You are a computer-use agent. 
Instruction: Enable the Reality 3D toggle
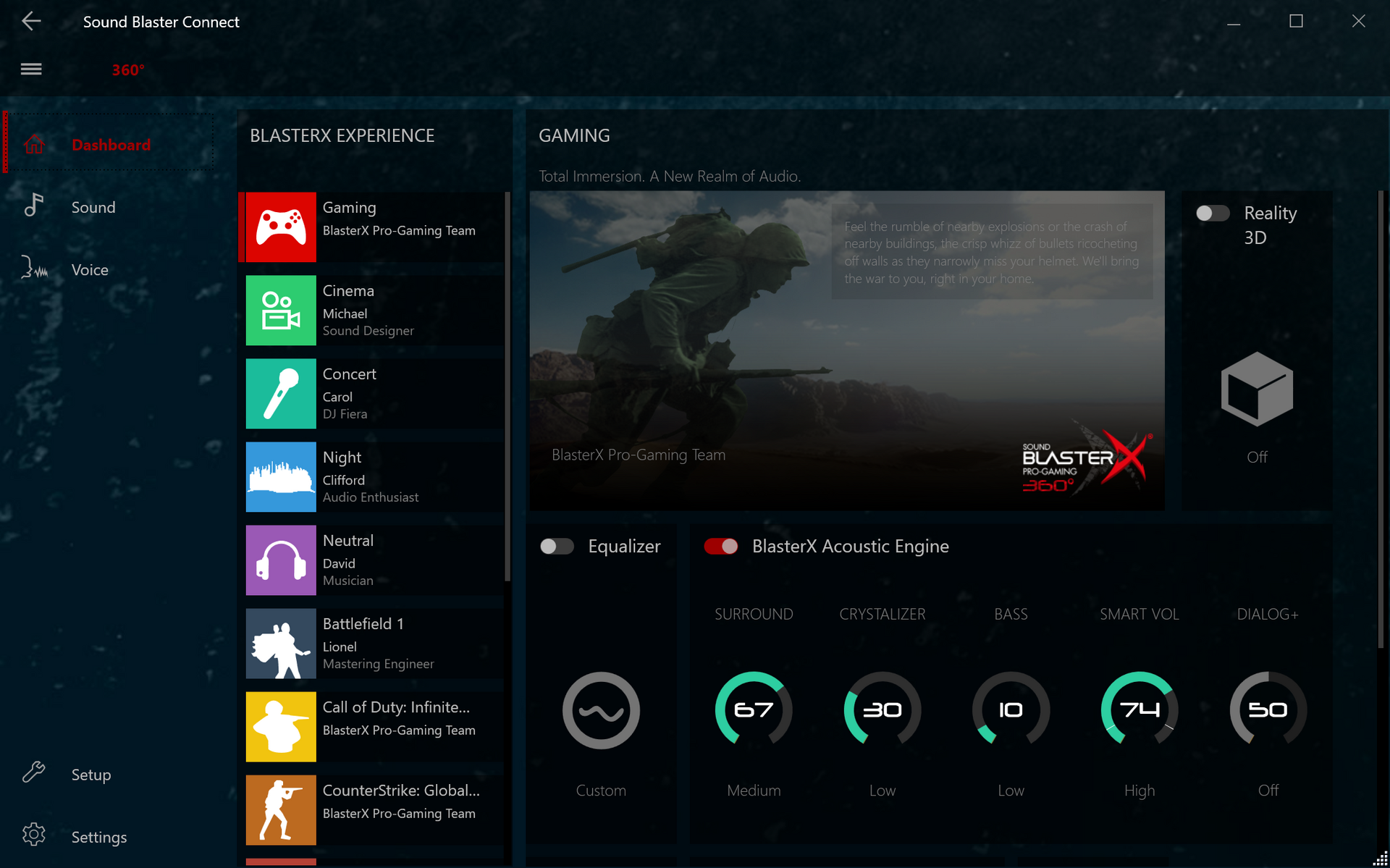[x=1213, y=214]
